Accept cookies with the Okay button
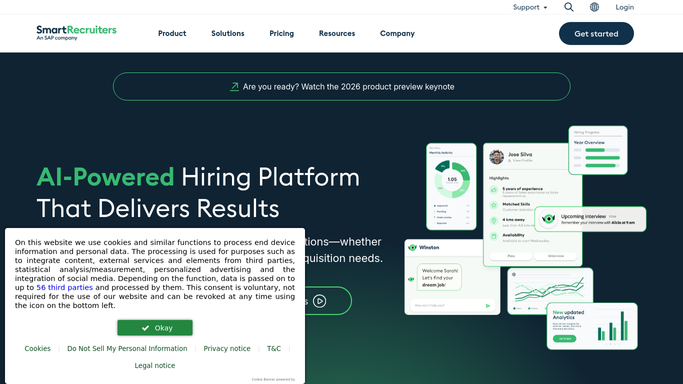Viewport: 683px width, 384px height. coord(155,328)
